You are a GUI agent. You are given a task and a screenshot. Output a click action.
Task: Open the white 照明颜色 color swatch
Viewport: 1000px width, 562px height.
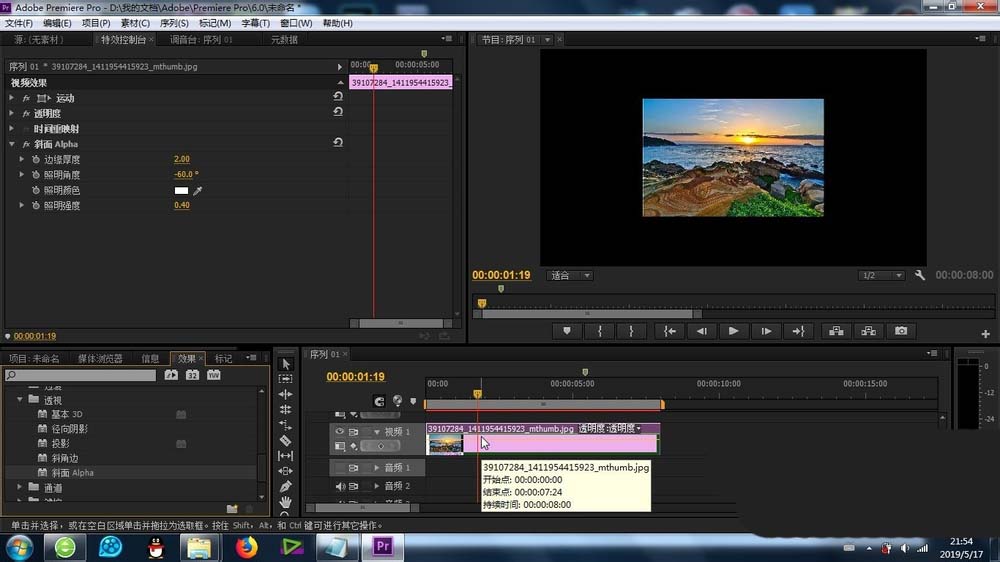pos(181,190)
